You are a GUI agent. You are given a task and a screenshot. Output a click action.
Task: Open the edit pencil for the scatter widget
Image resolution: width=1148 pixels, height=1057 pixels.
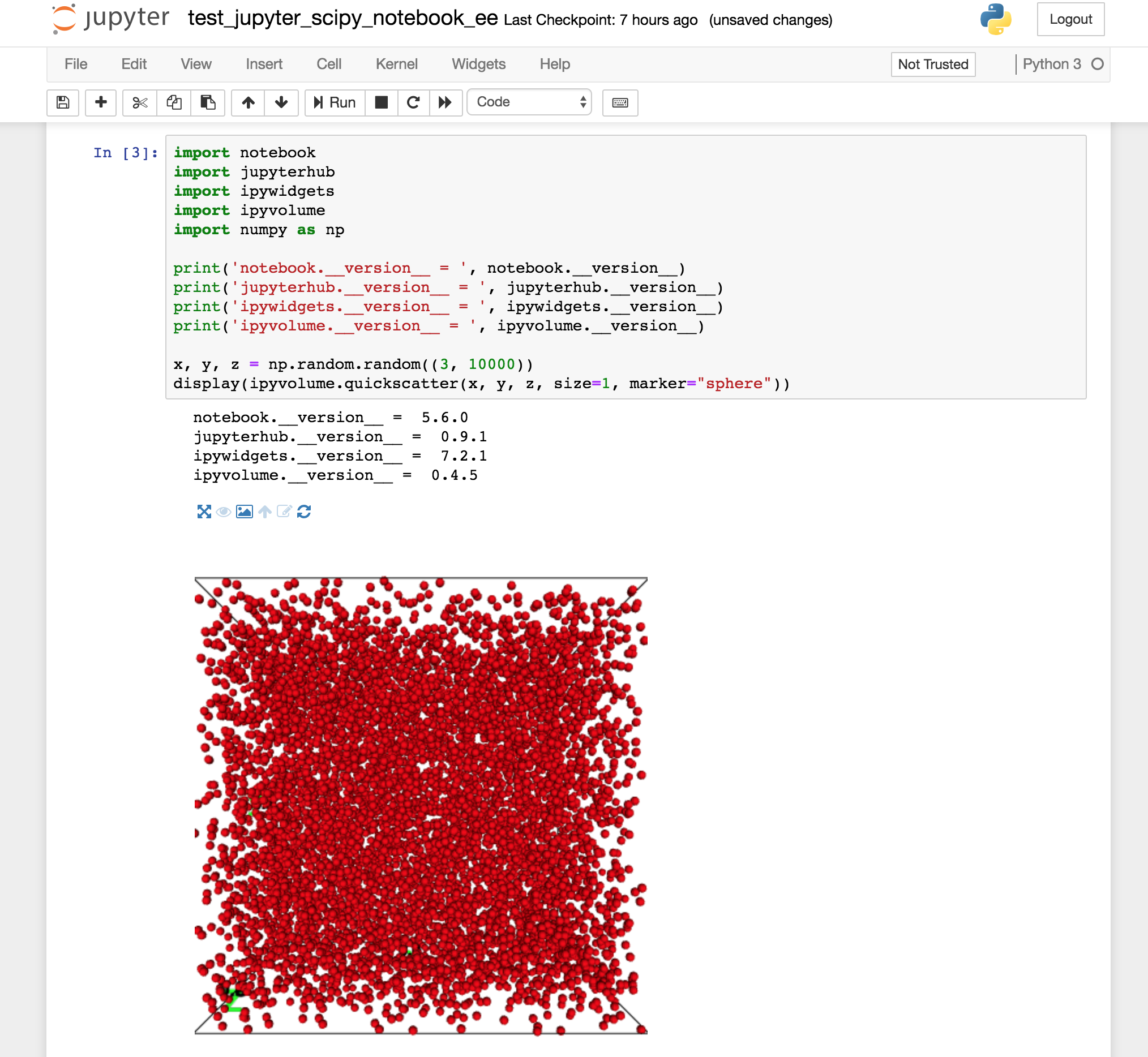click(x=284, y=512)
